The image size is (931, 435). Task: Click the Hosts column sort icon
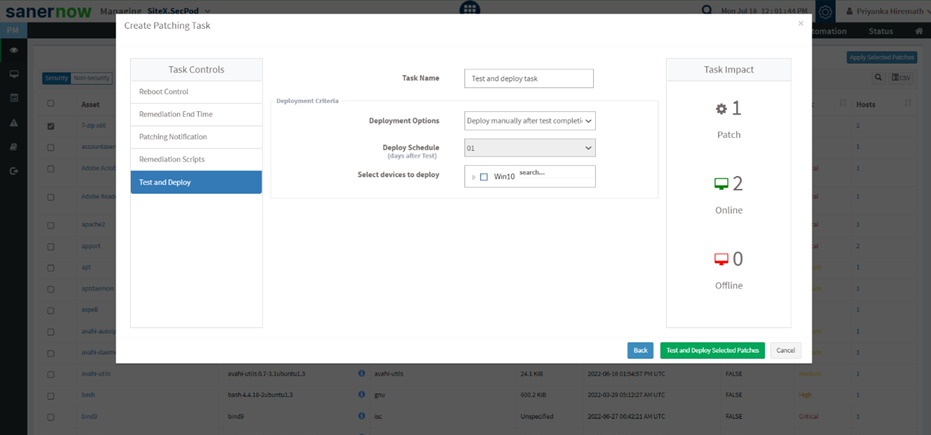click(907, 104)
